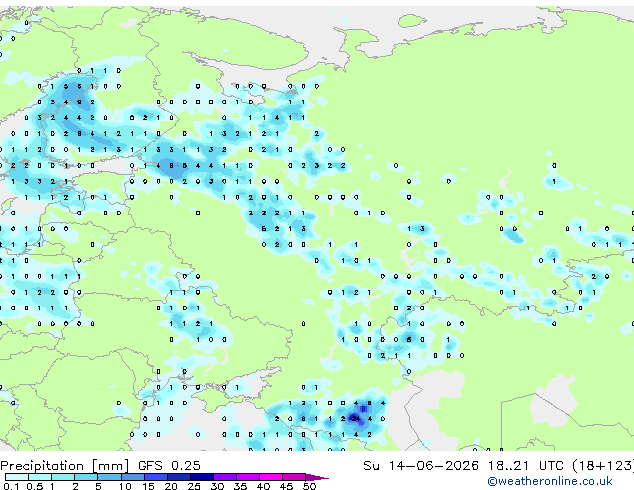634x490 pixels.
Task: Click the legend label '25'
Action: (x=194, y=486)
